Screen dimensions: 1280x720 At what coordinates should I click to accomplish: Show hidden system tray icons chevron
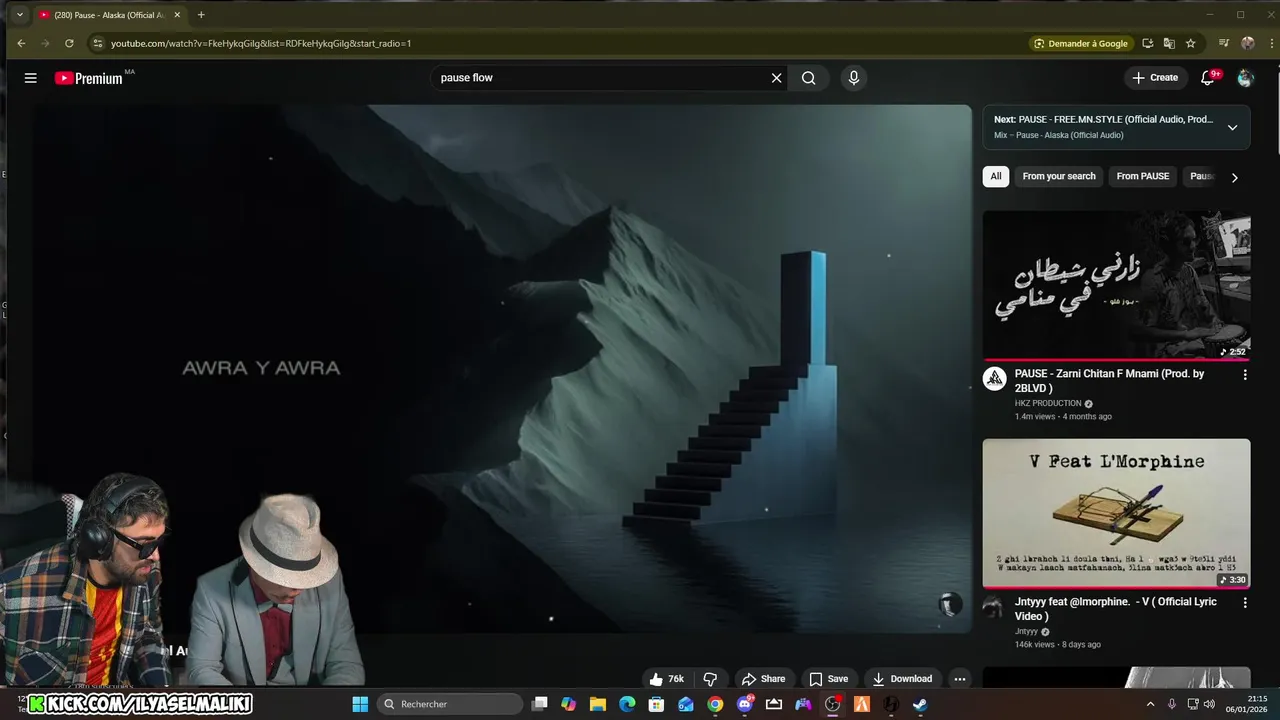click(x=1150, y=704)
